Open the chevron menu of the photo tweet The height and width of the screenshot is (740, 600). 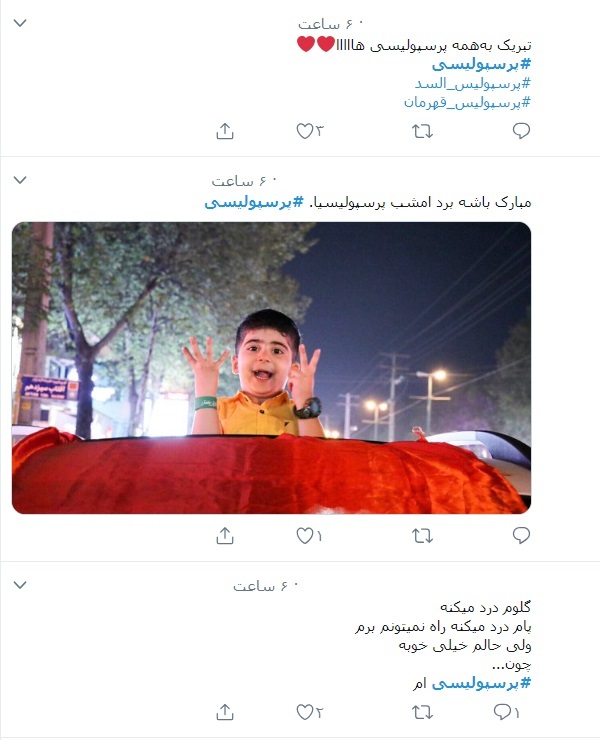tap(20, 180)
